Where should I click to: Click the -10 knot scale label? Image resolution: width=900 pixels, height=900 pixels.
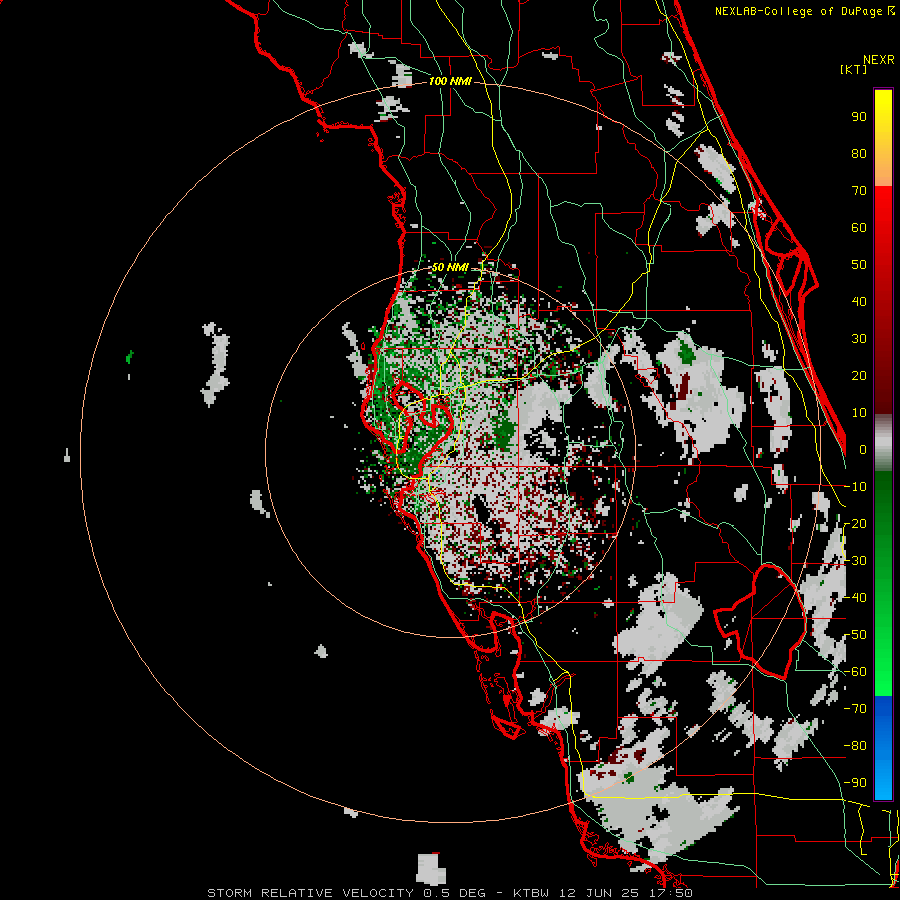(855, 487)
